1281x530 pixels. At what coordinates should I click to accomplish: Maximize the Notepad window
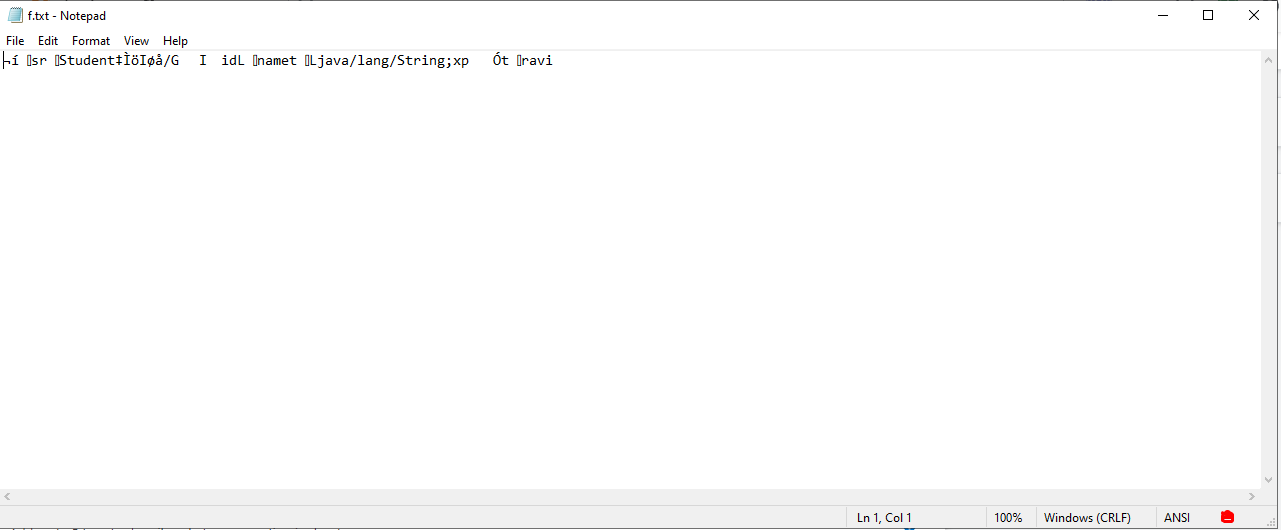tap(1208, 15)
